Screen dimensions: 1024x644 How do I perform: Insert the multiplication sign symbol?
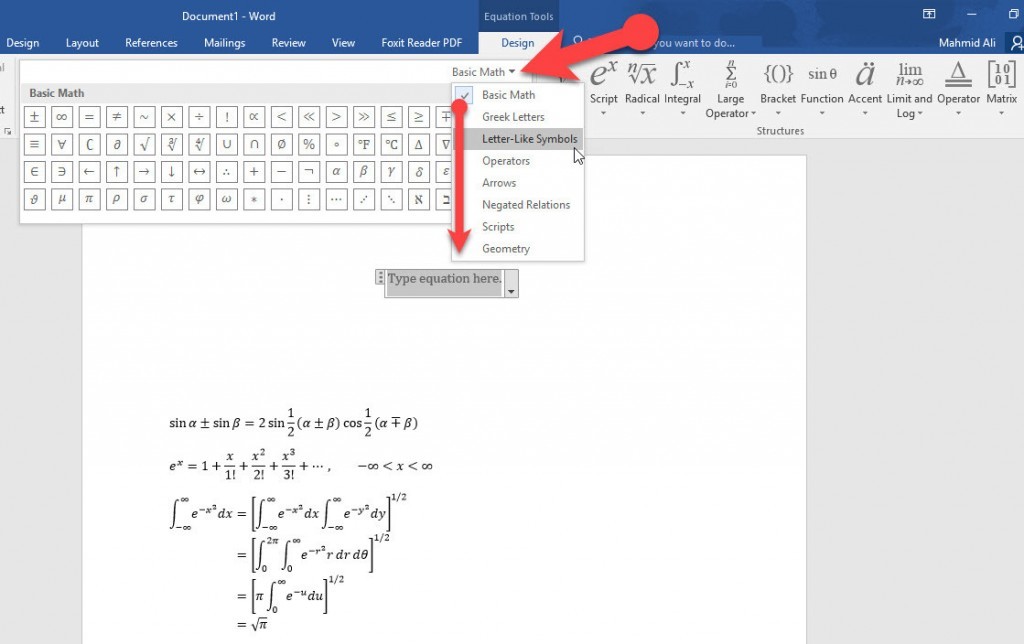[171, 117]
